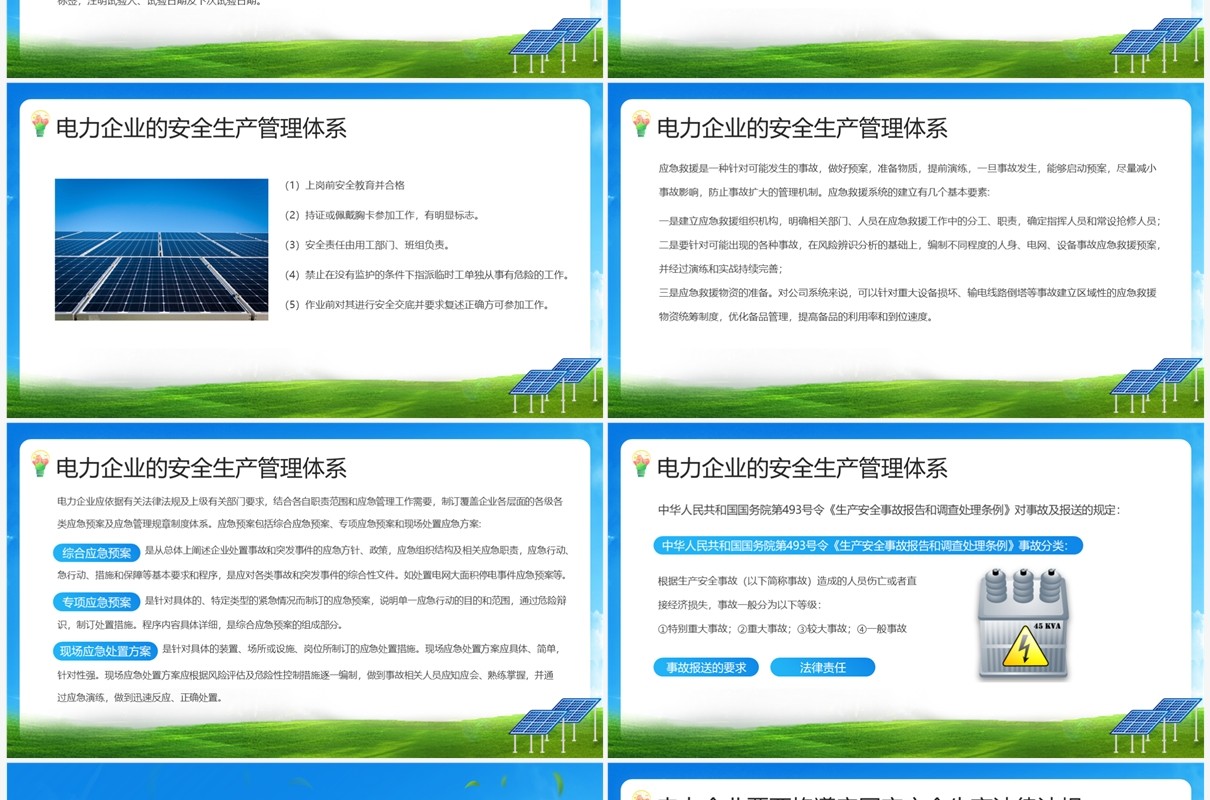The height and width of the screenshot is (800, 1210).
Task: Select the slide title above the solar panel photo
Action: [201, 128]
